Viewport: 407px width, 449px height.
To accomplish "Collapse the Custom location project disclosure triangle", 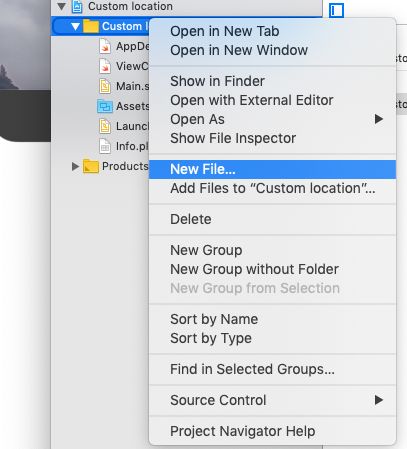I will click(61, 6).
